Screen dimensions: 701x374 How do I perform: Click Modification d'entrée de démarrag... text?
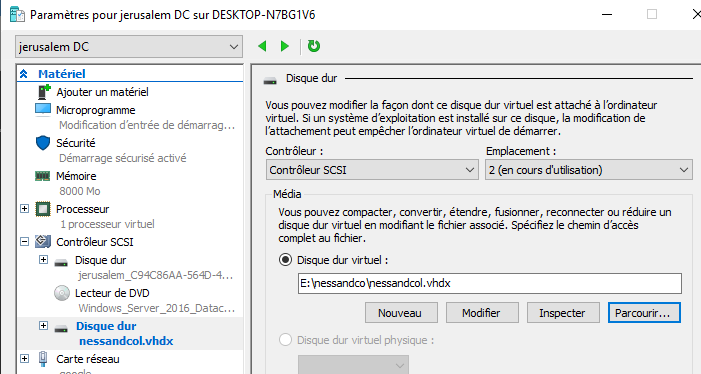click(x=147, y=125)
